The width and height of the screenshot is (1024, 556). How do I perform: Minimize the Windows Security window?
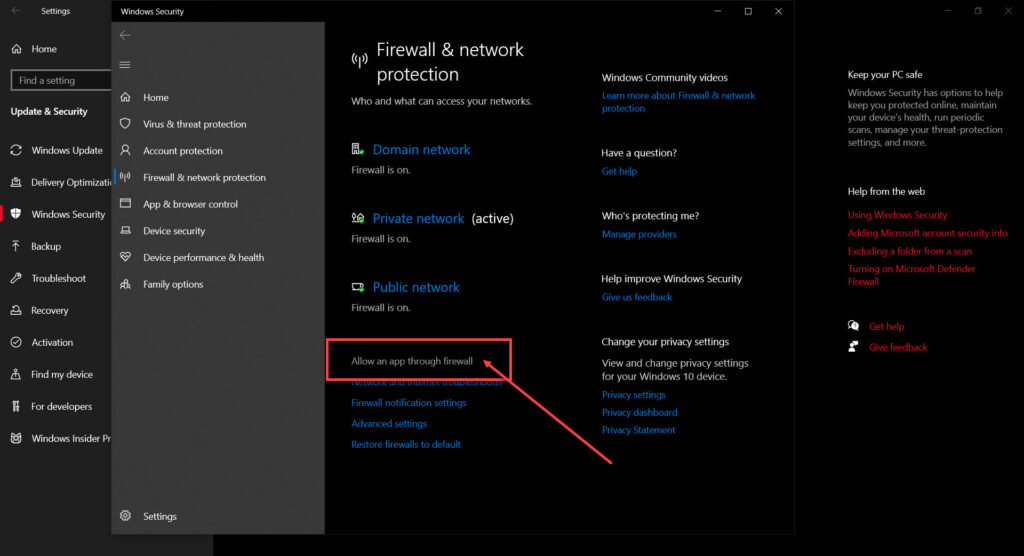[x=718, y=11]
